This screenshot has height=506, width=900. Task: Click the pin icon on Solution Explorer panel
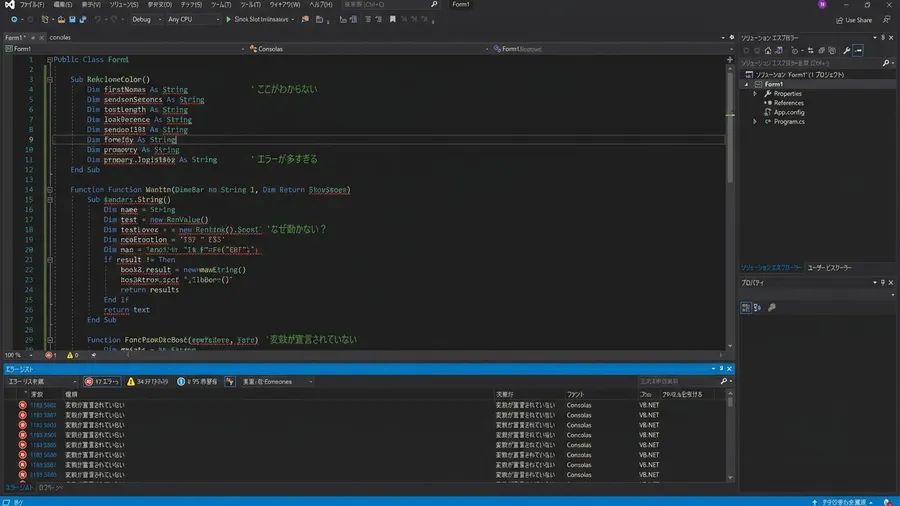tap(883, 38)
